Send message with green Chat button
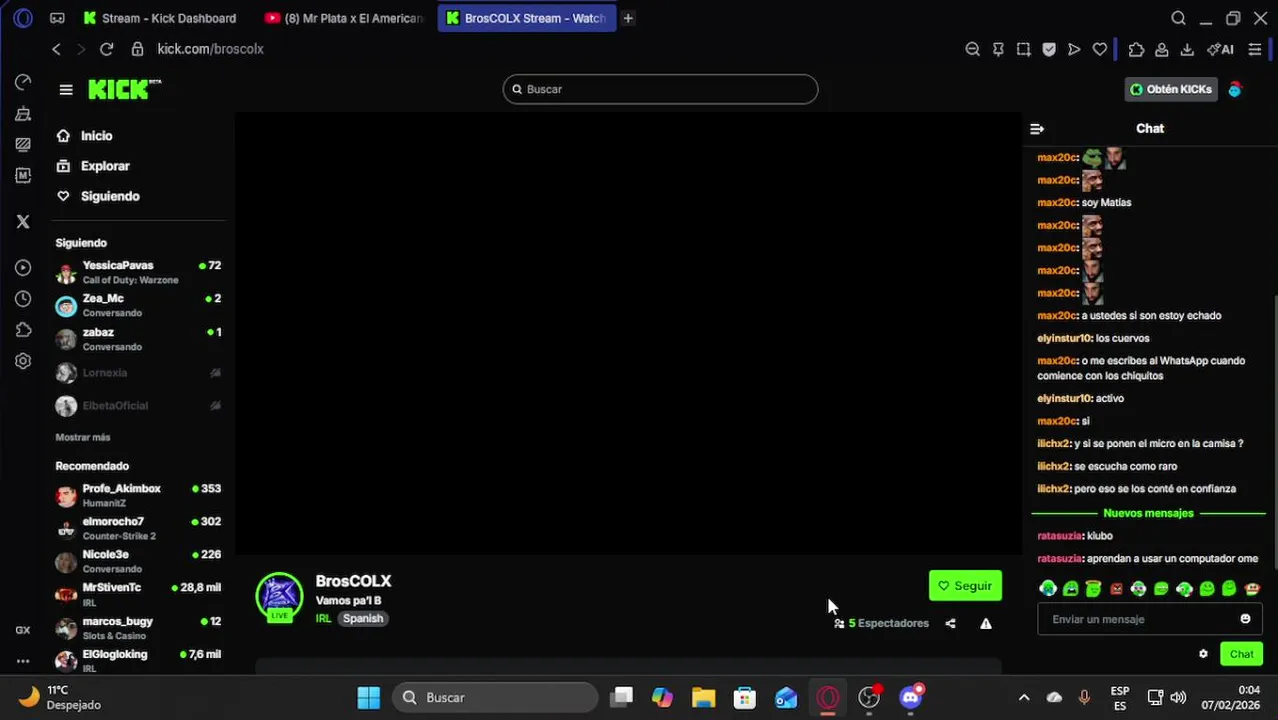This screenshot has height=720, width=1278. 1241,654
